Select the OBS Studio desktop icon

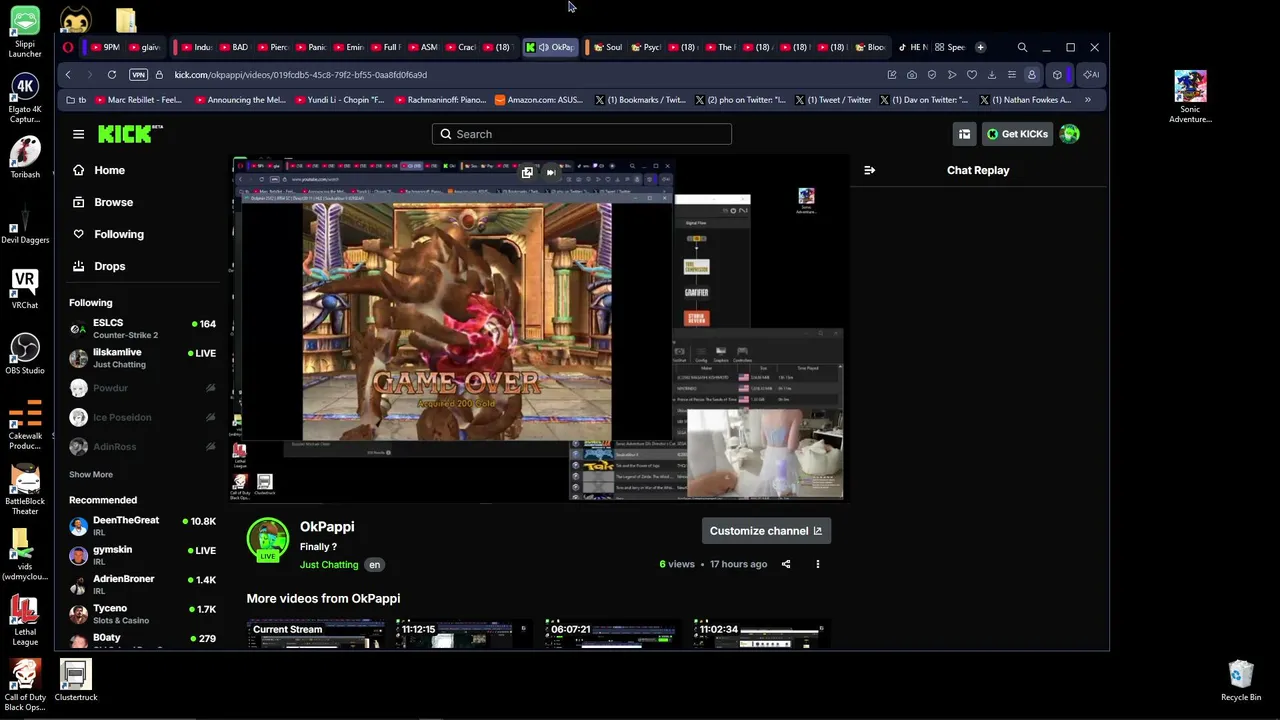tap(25, 353)
